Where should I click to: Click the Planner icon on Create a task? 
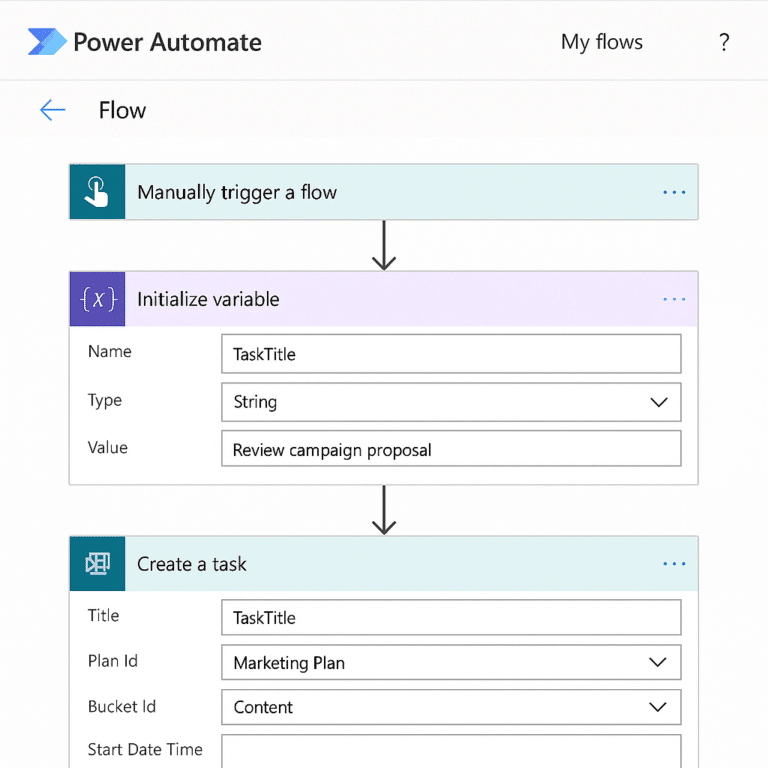pos(97,564)
